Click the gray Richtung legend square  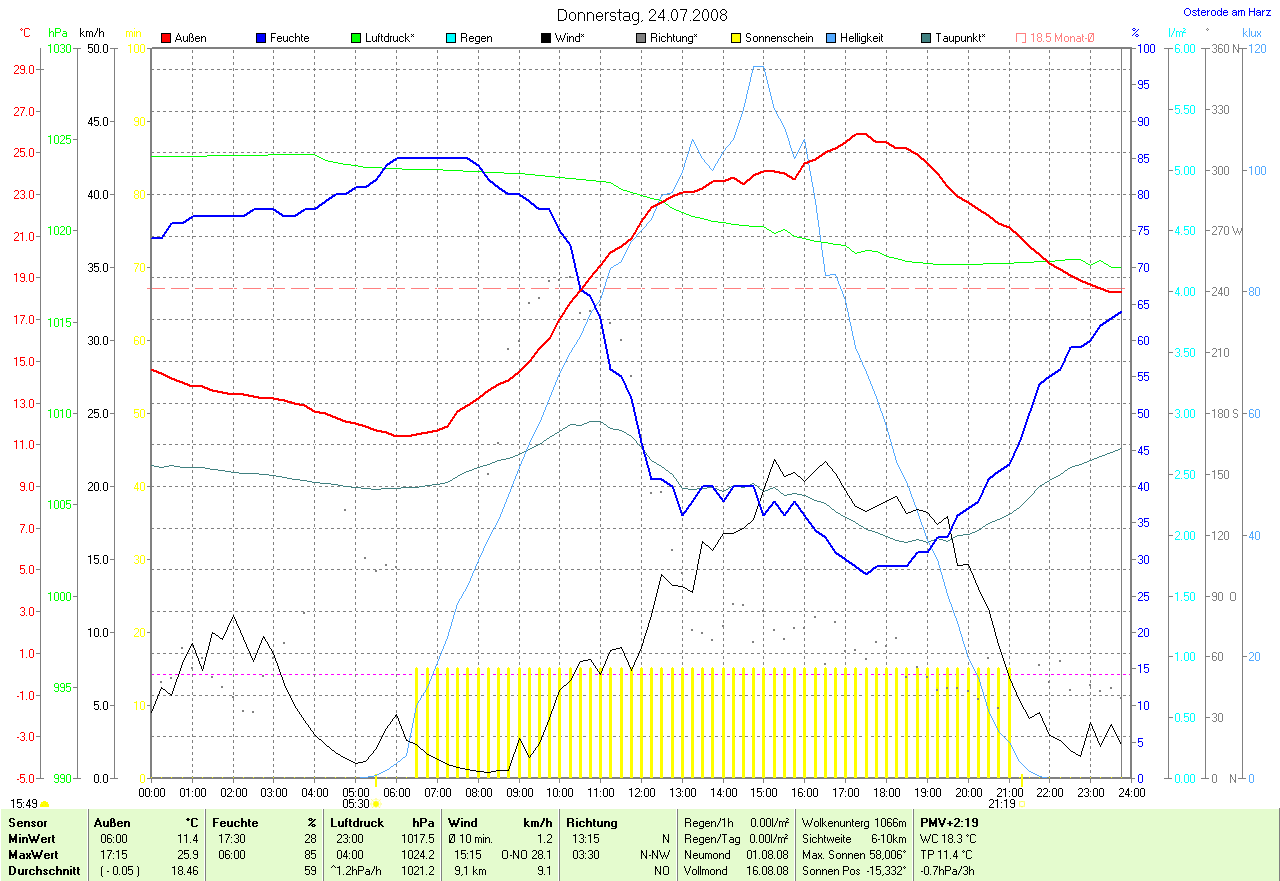[x=641, y=38]
